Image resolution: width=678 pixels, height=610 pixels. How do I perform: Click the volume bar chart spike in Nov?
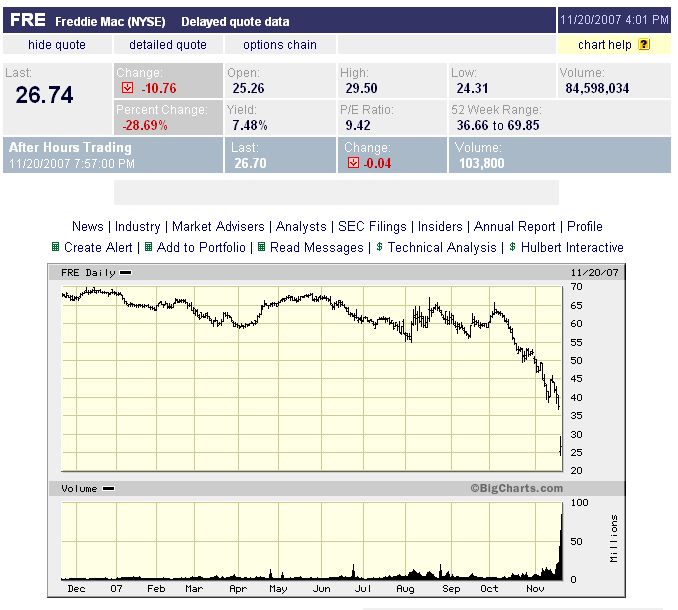[x=560, y=547]
